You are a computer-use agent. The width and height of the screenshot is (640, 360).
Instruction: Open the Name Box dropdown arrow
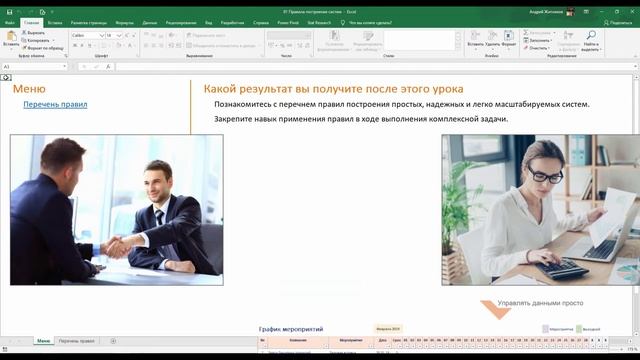[x=64, y=67]
